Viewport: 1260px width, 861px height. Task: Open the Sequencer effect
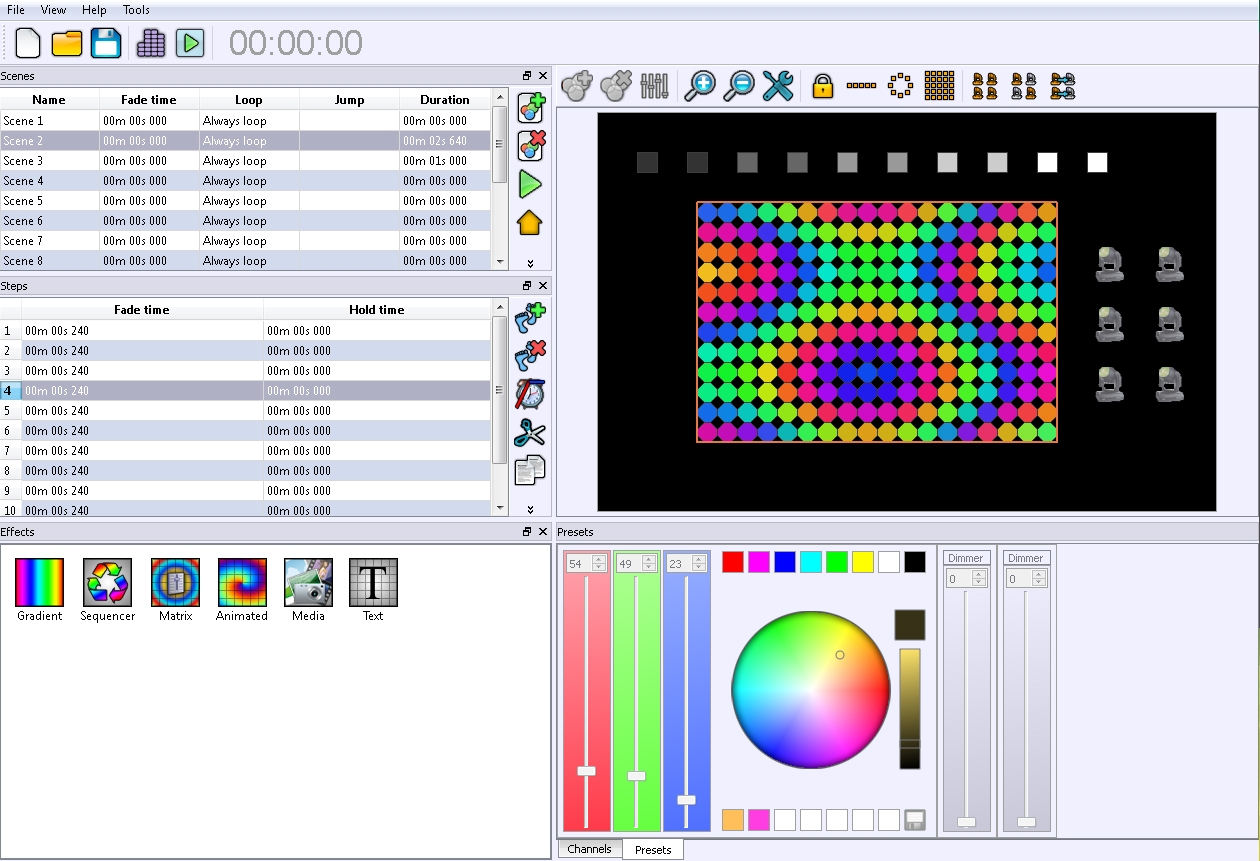[x=107, y=582]
